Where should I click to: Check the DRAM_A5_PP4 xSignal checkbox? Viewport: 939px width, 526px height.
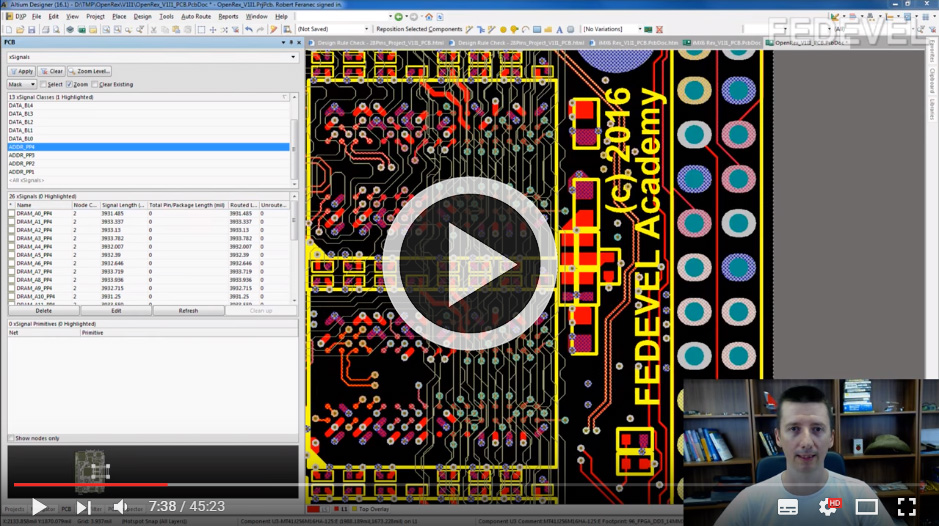11,255
